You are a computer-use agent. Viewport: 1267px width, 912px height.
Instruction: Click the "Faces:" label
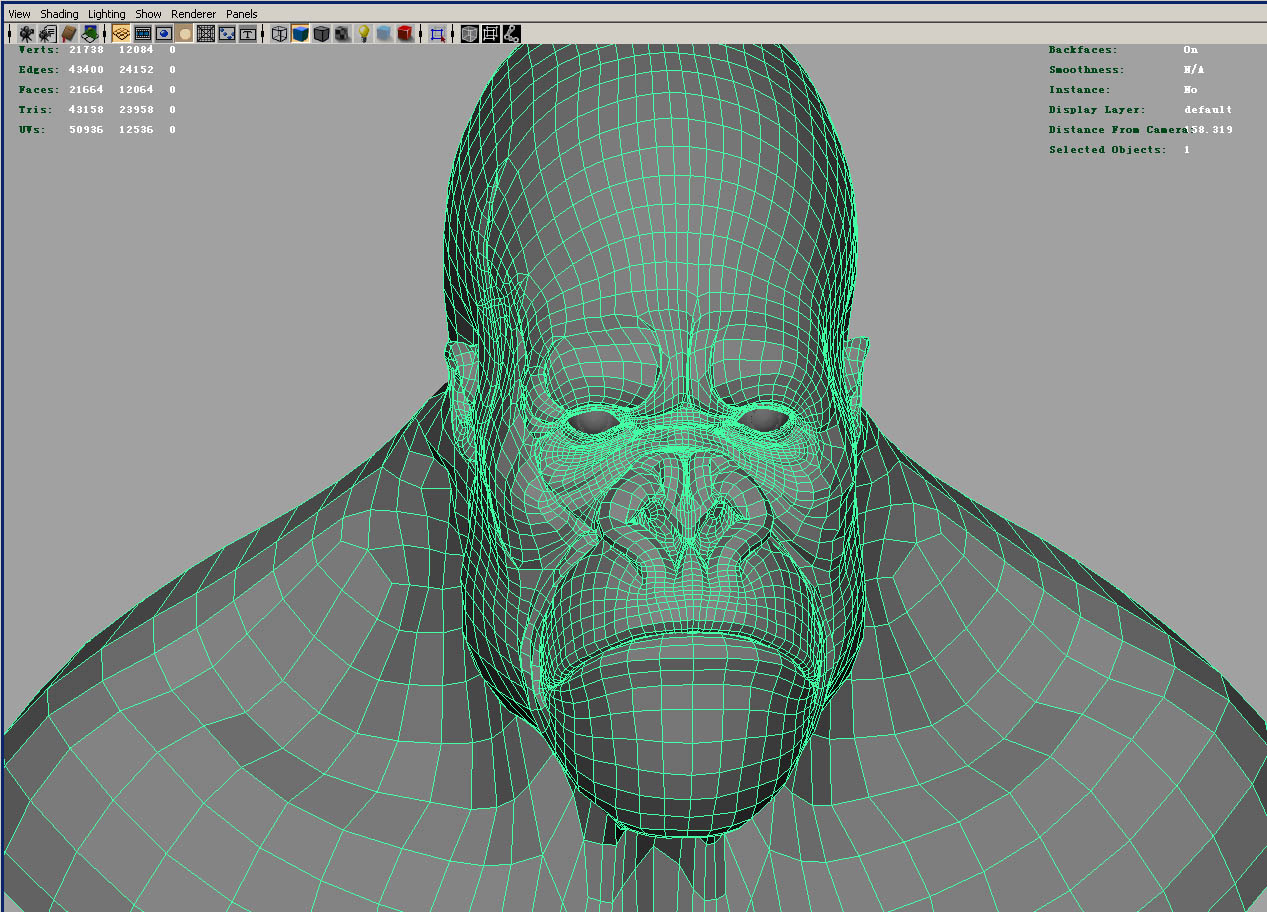(39, 90)
